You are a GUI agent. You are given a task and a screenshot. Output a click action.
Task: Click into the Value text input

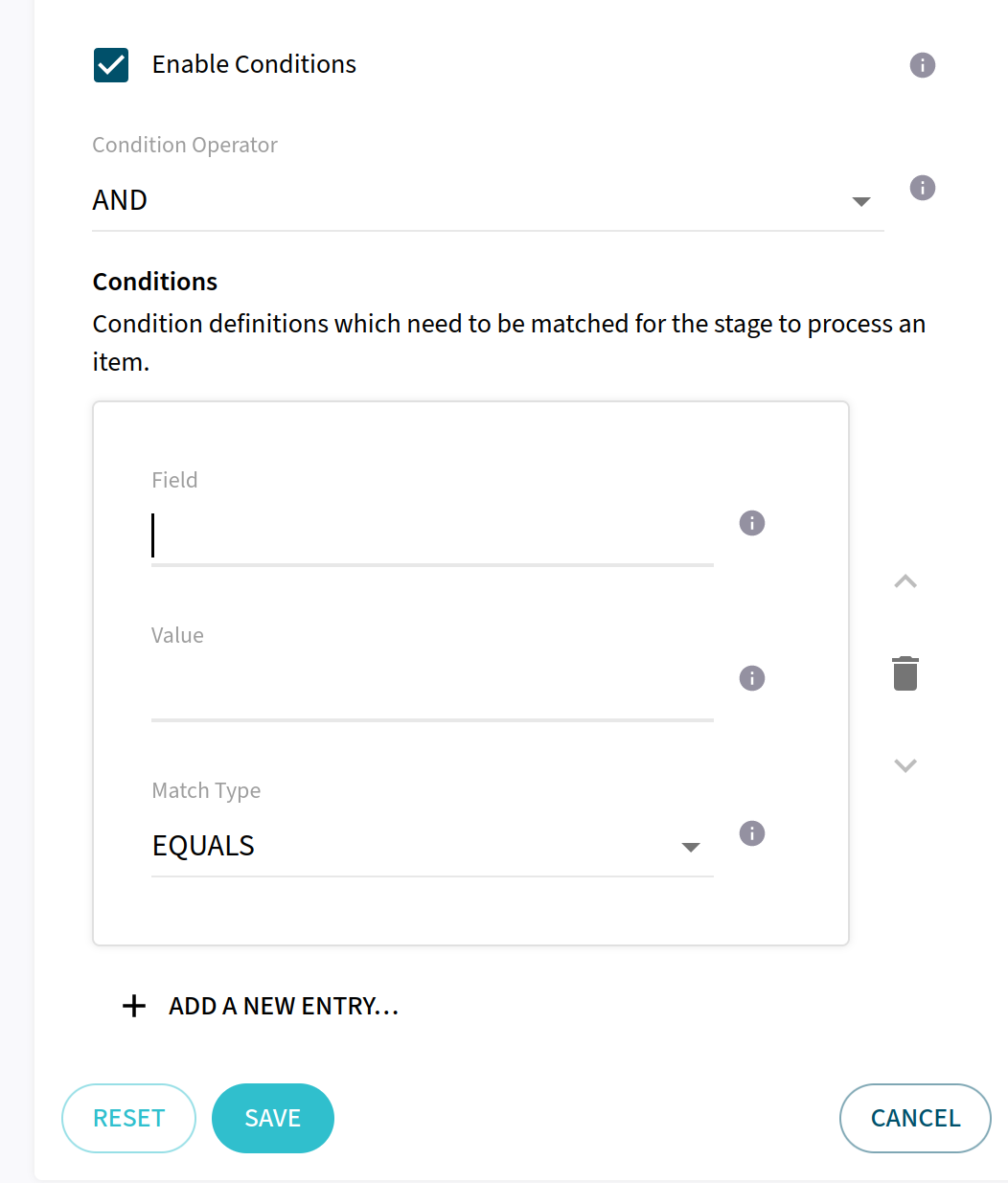[431, 691]
